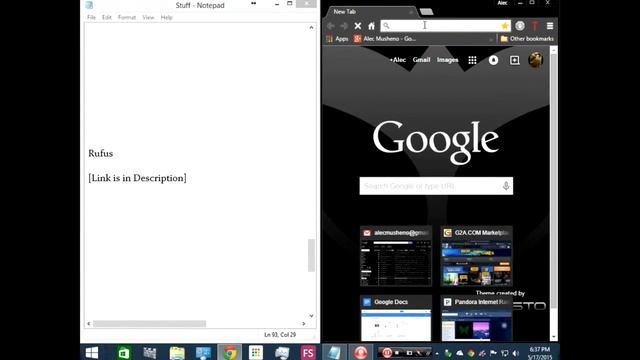This screenshot has height=360, width=640.
Task: Open the G2A.COM Marketplace thumbnail
Action: pyautogui.click(x=476, y=256)
